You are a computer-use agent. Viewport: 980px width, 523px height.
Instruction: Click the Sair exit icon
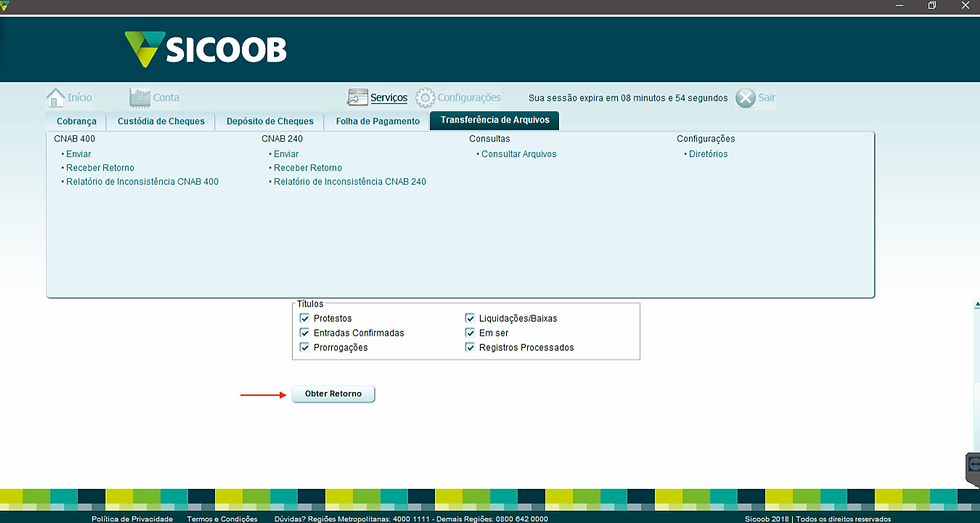(745, 97)
